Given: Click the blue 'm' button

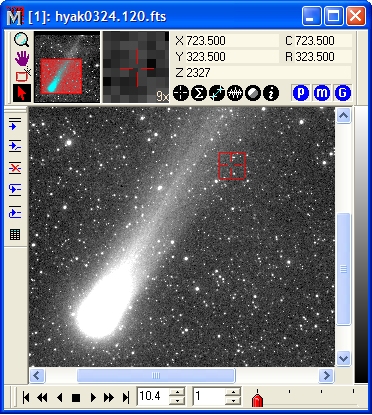Looking at the screenshot, I should tap(322, 93).
